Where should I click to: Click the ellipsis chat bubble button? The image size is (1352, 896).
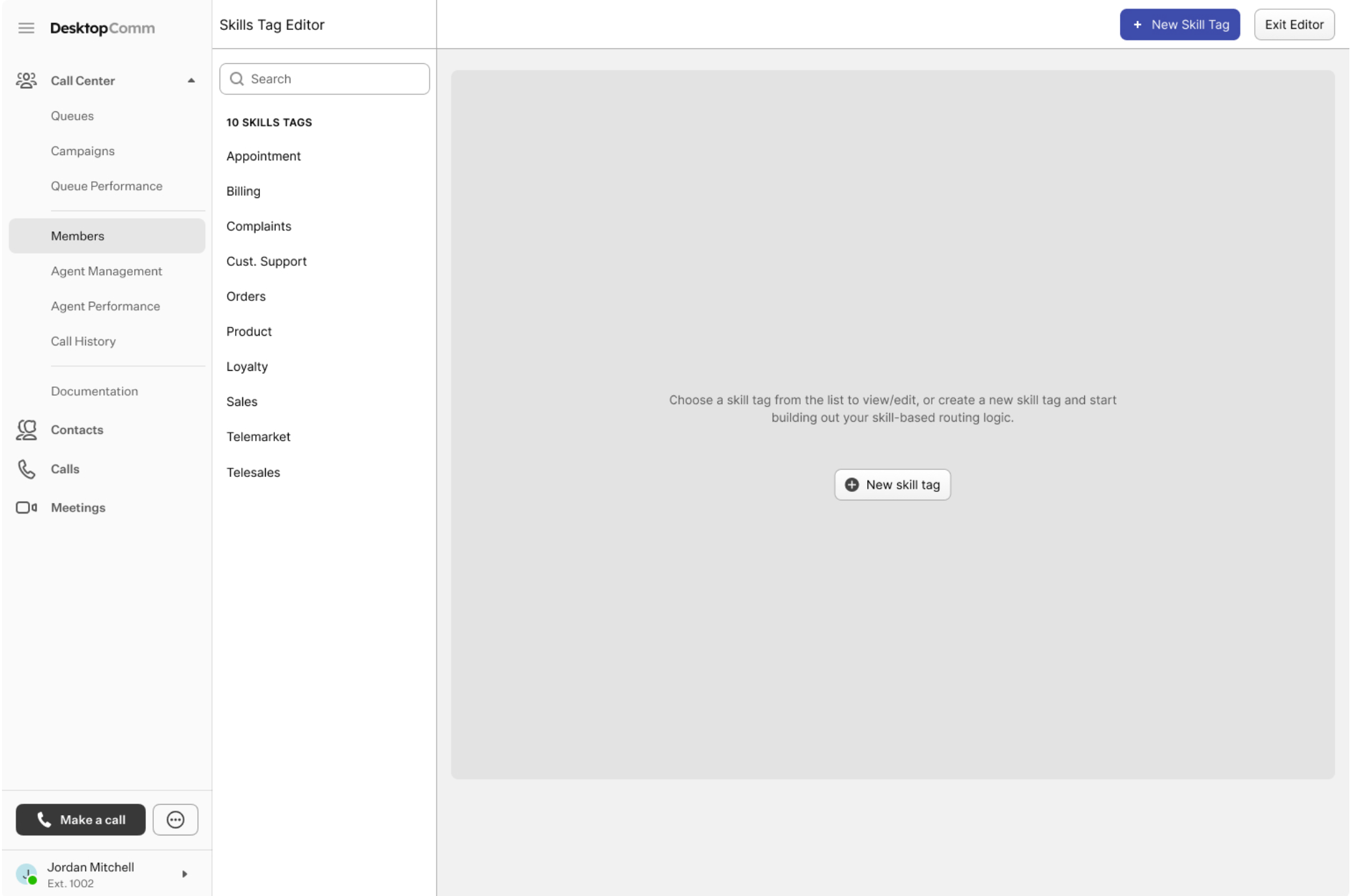click(x=175, y=819)
